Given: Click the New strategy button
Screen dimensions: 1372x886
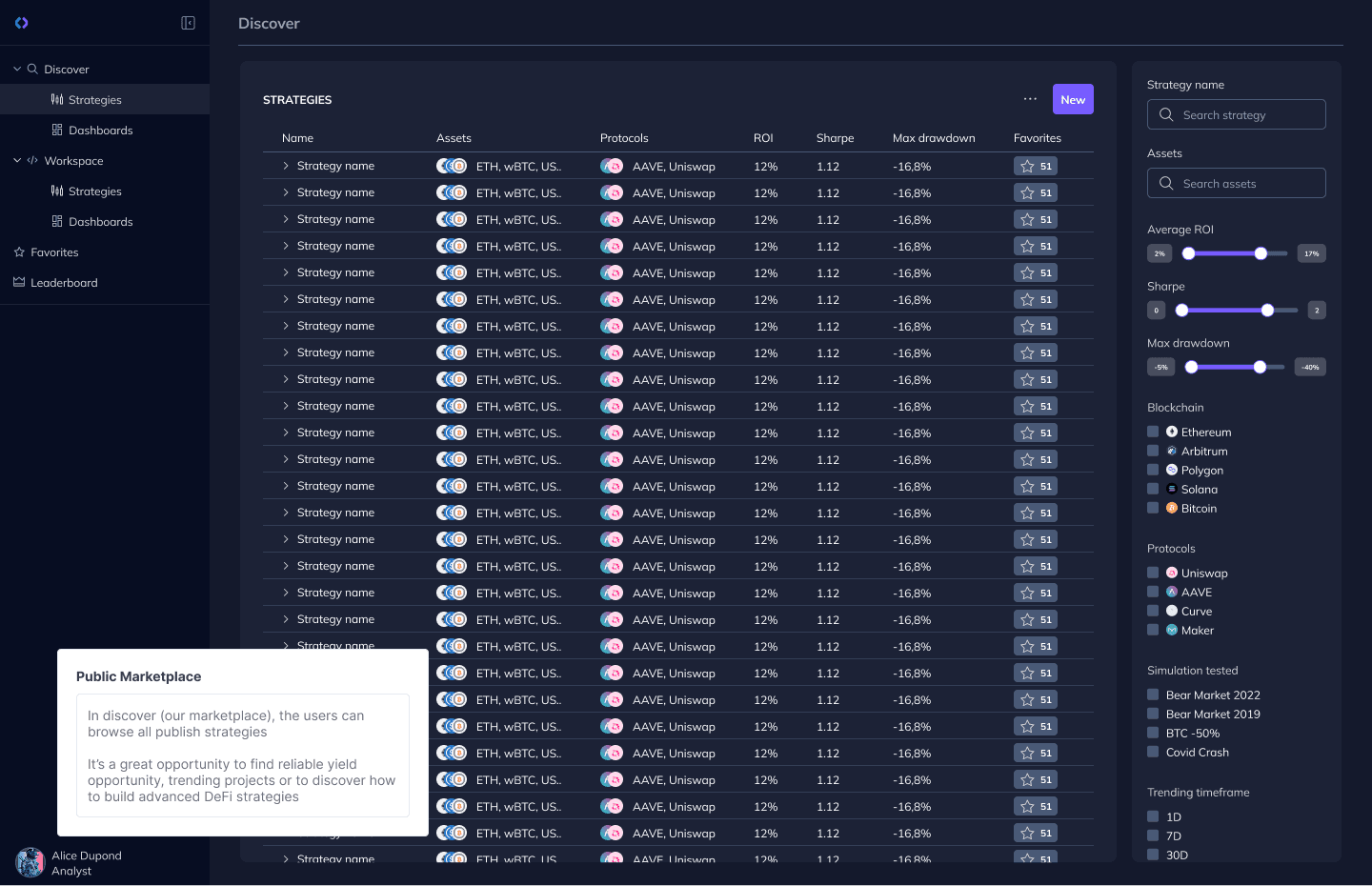Looking at the screenshot, I should (1073, 99).
